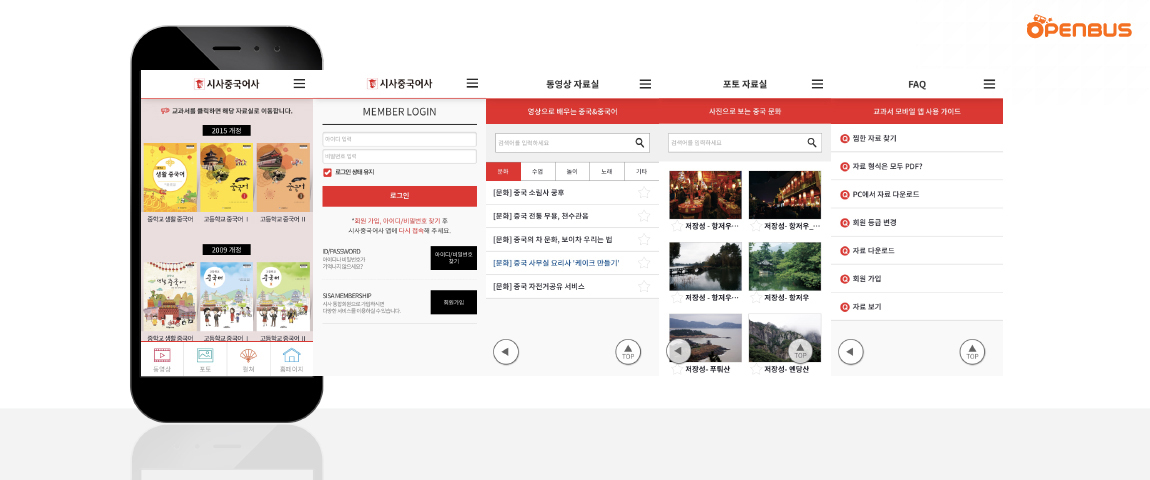The height and width of the screenshot is (480, 1150).
Task: Open the yellow 중학교 생활 중국어 2015 textbook
Action: coord(170,178)
